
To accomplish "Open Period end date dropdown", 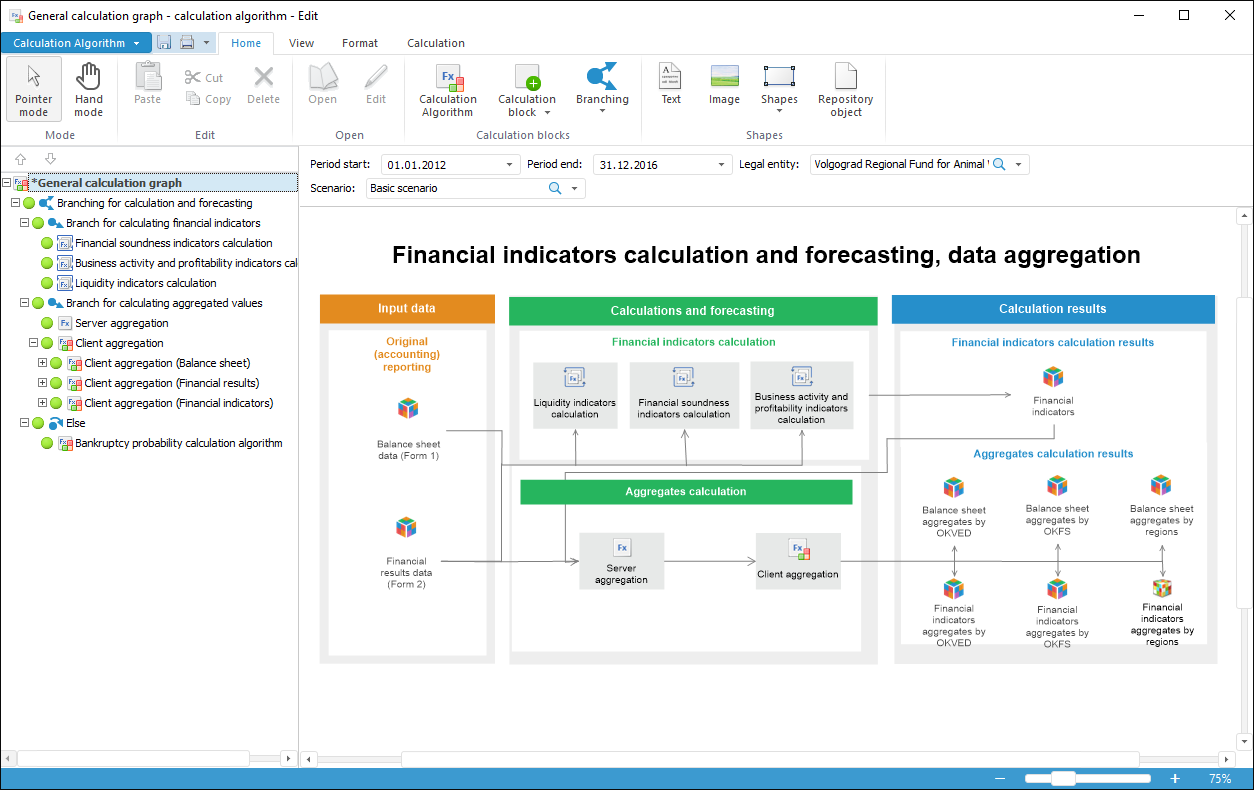I will tap(721, 164).
